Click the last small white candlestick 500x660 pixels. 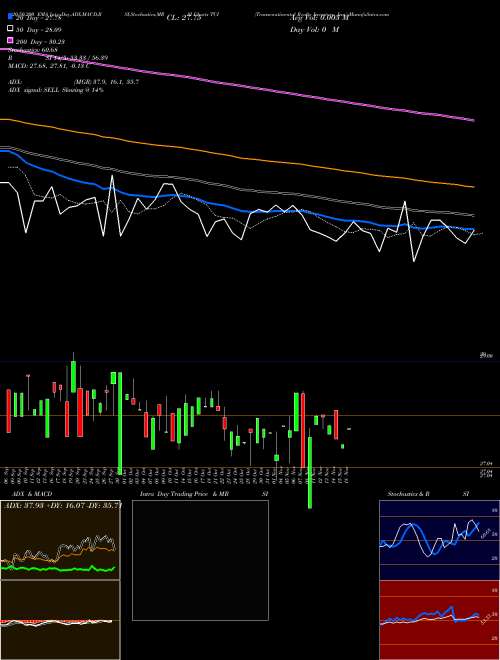click(x=349, y=428)
